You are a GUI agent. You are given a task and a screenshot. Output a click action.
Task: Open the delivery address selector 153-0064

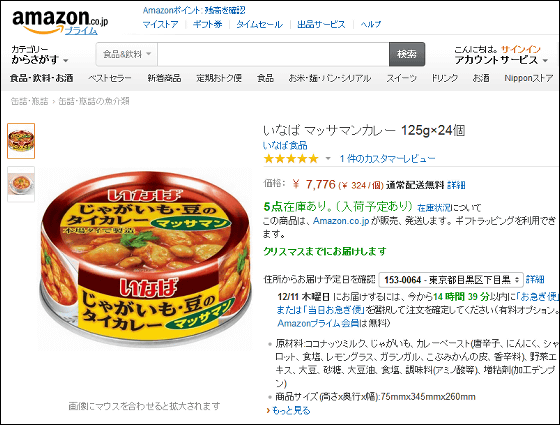tap(451, 280)
